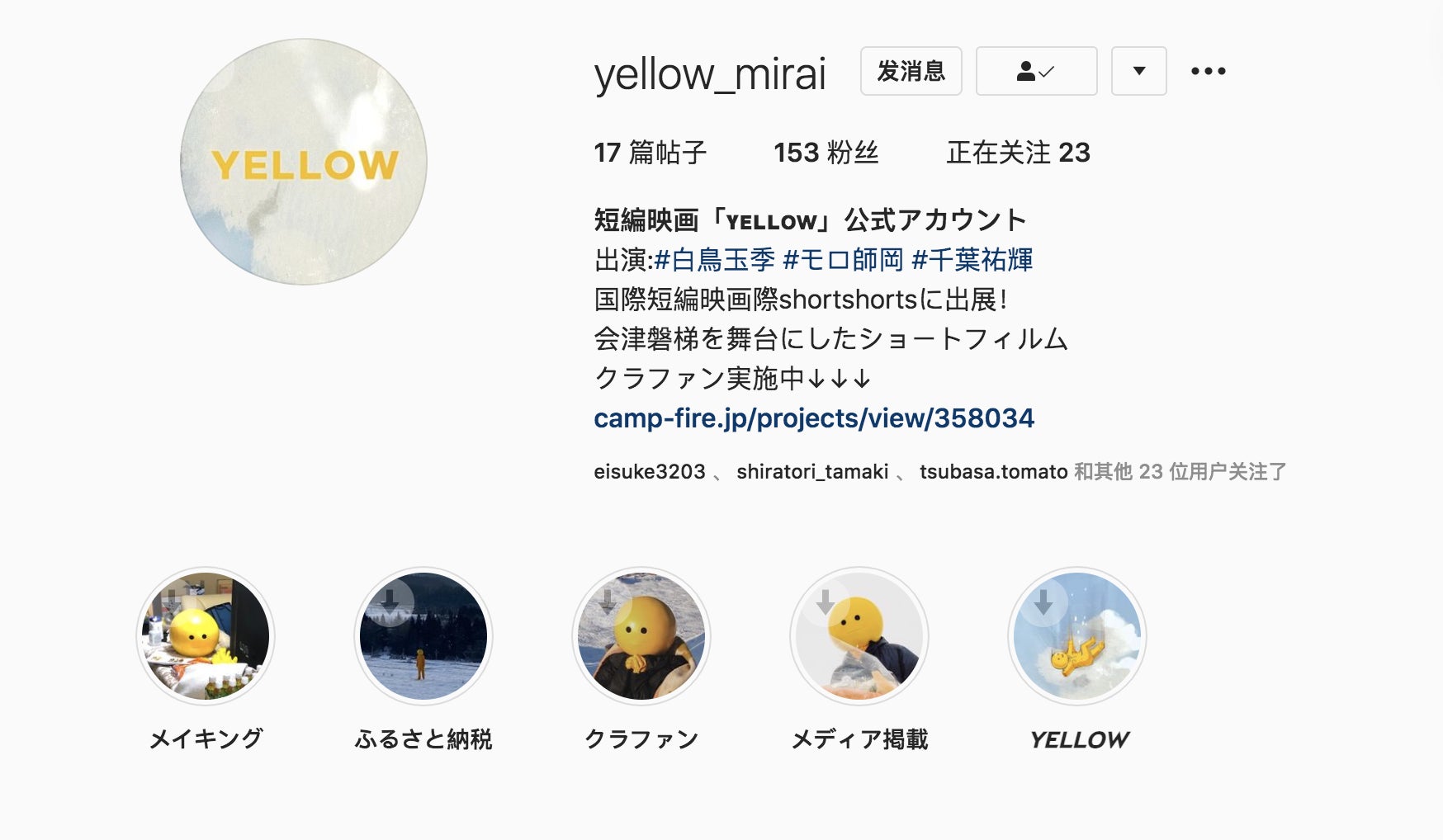Screen dimensions: 1443x840
Task: Expand the suggested accounts dropdown arrow
Action: coord(1138,71)
